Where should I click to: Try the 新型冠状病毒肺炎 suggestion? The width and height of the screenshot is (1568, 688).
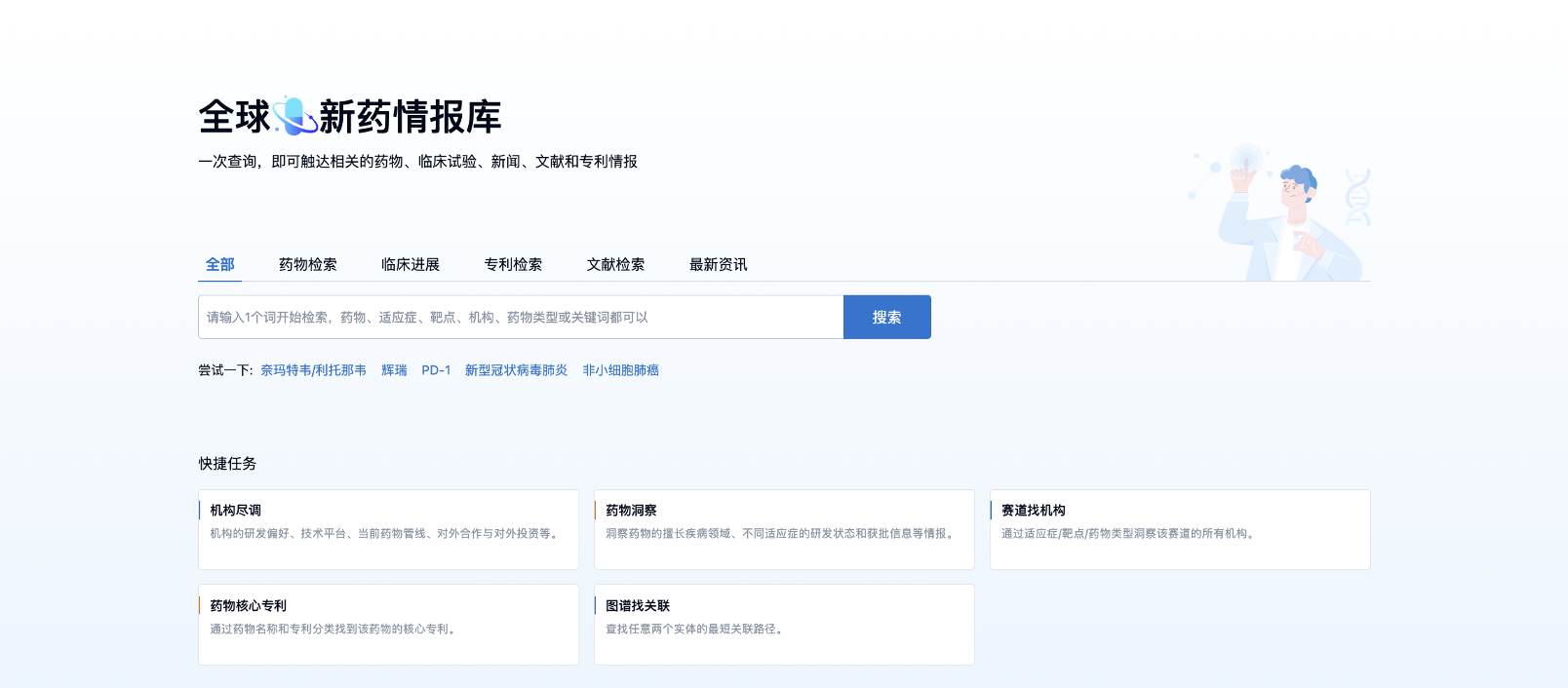coord(516,370)
